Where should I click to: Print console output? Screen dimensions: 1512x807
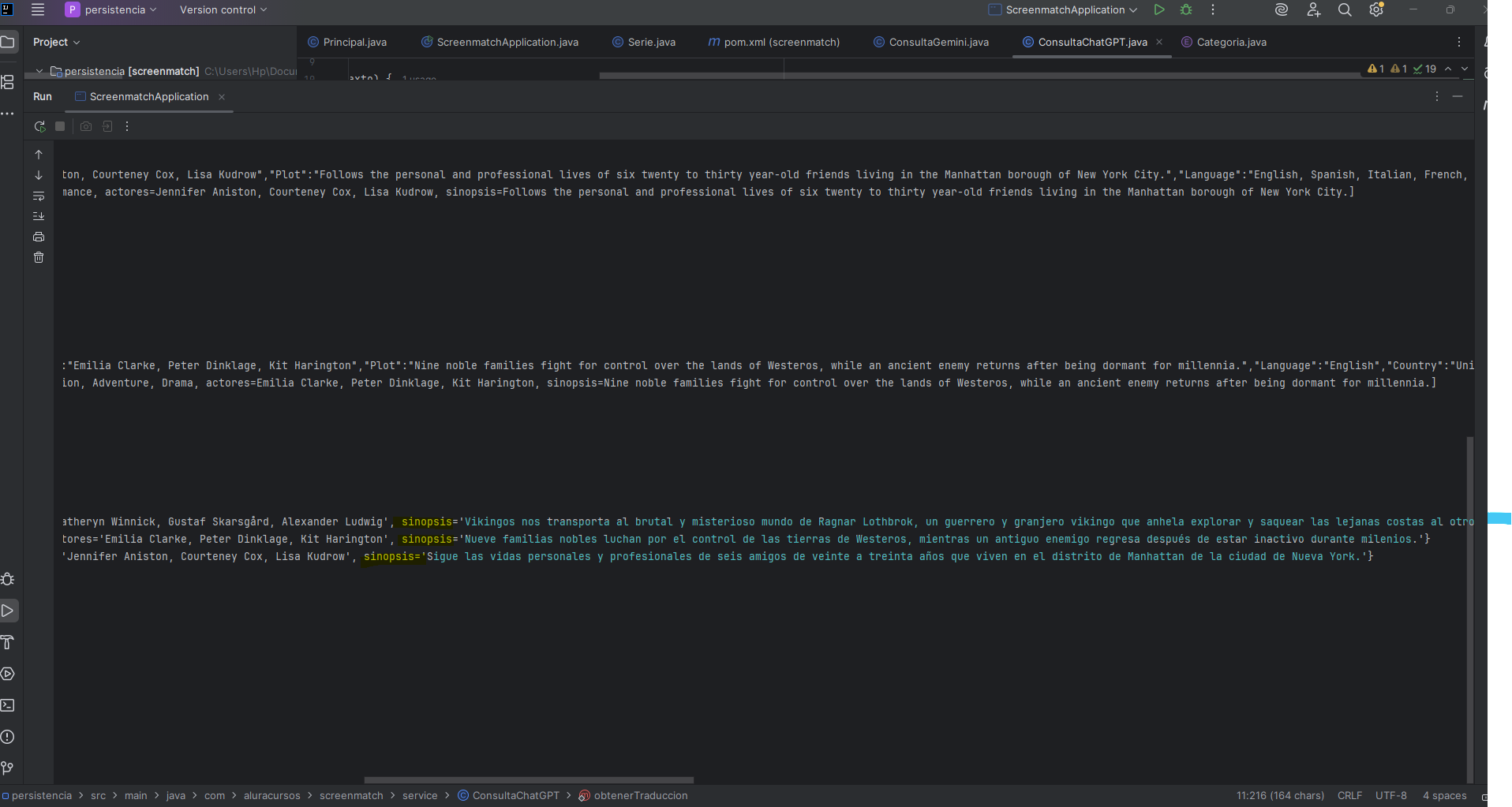39,237
